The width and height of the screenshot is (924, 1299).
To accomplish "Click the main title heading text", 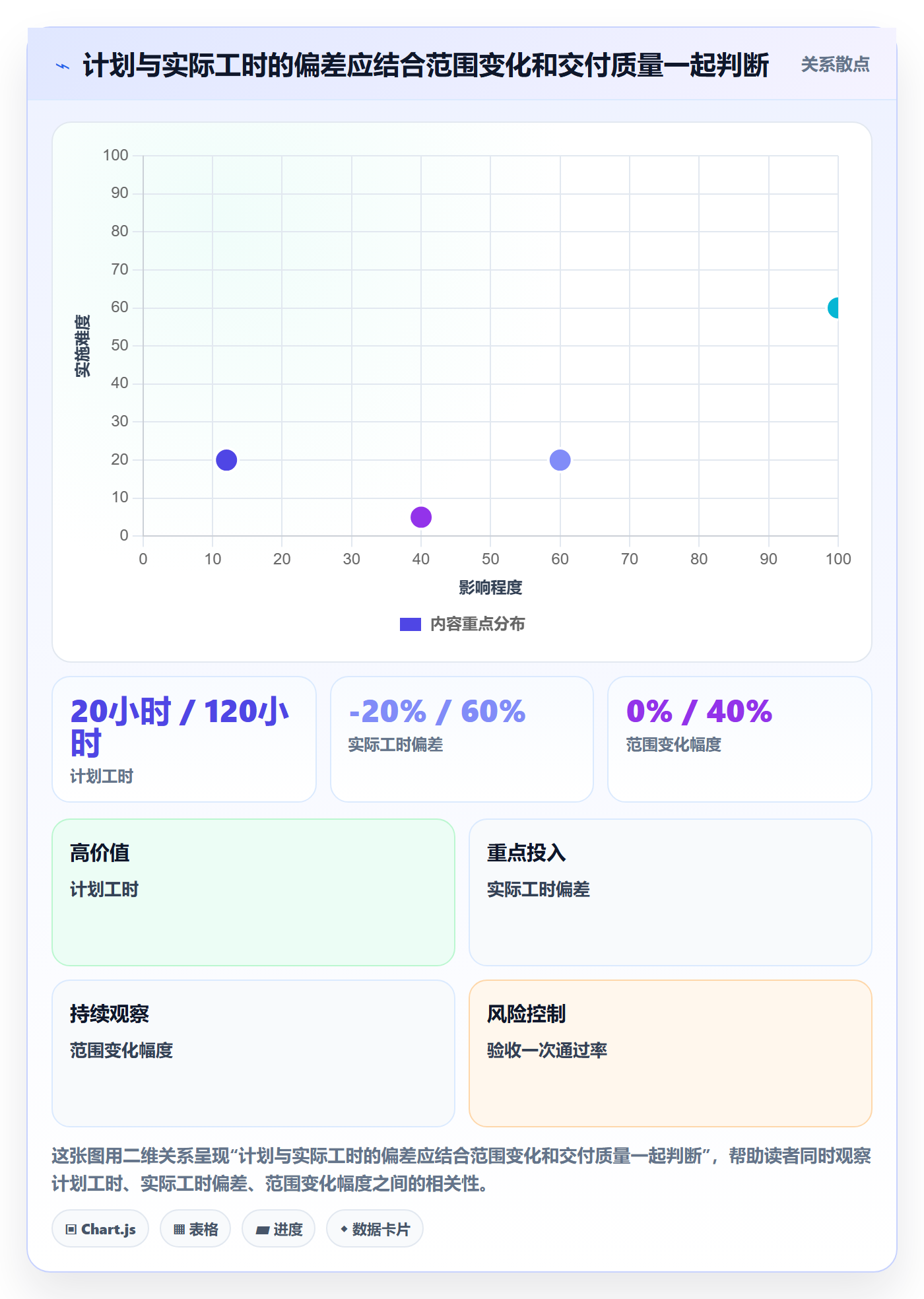I will (x=426, y=65).
